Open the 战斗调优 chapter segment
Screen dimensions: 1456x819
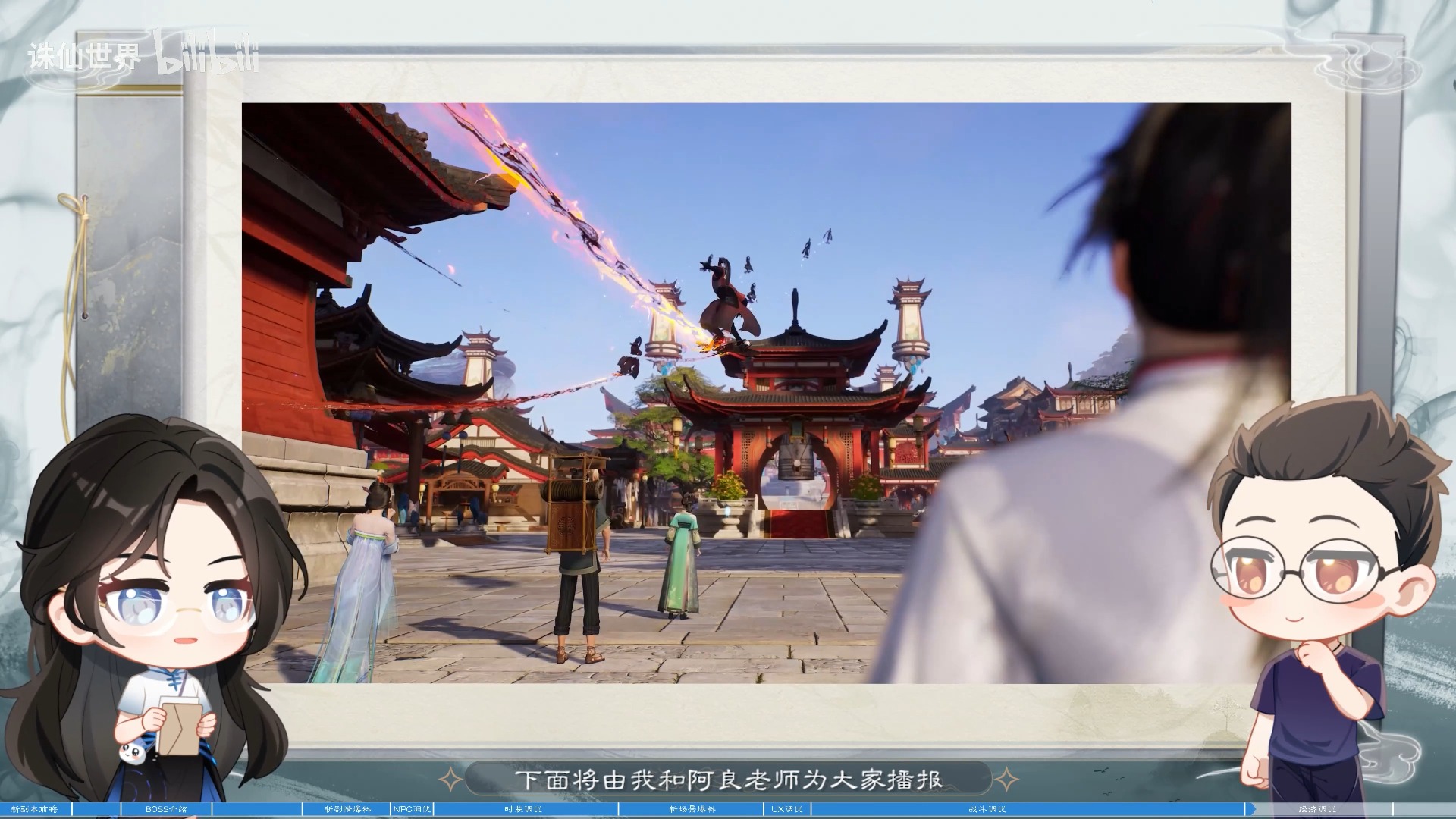point(987,809)
